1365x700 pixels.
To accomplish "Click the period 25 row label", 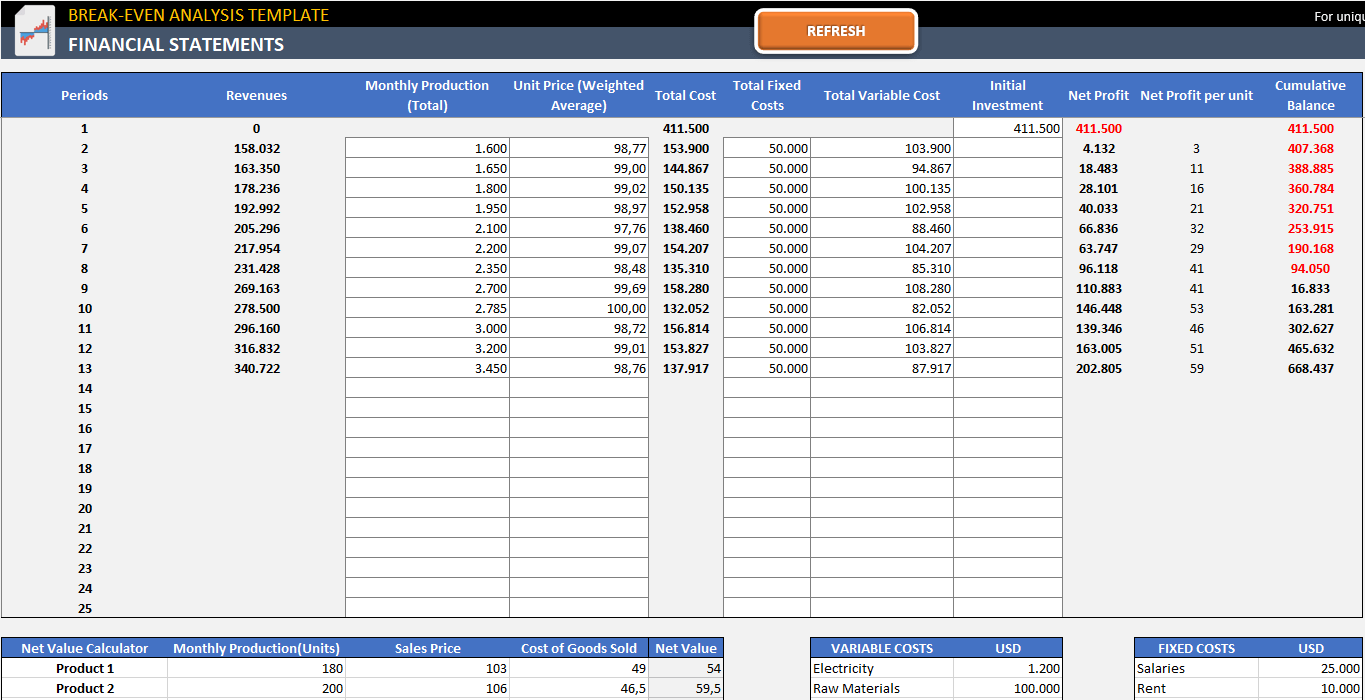I will pyautogui.click(x=85, y=608).
